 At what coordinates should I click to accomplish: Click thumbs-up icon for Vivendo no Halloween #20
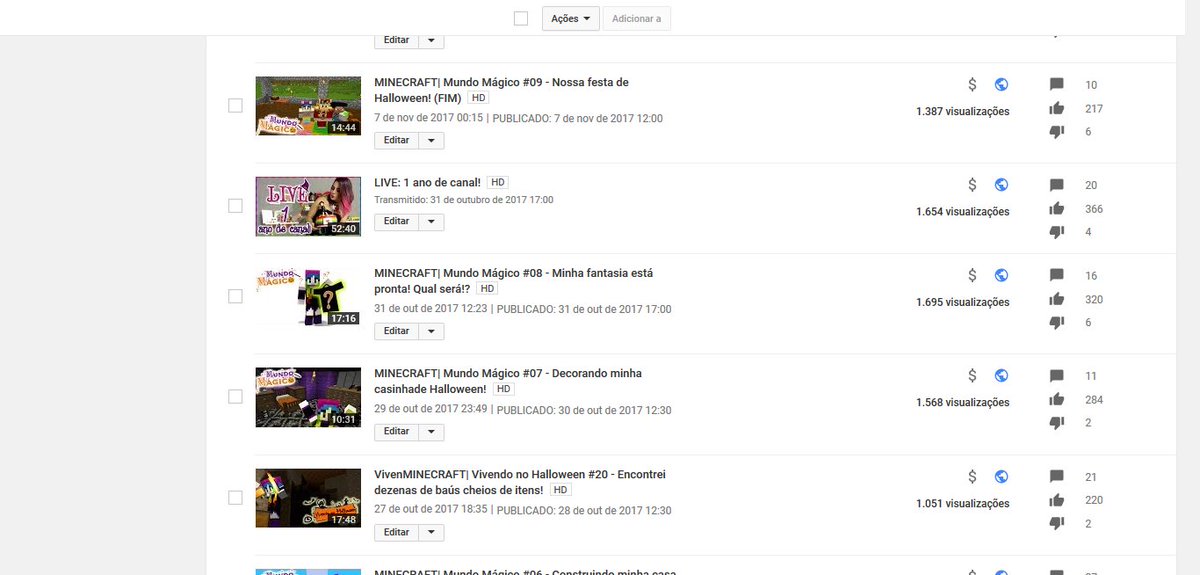coord(1056,500)
